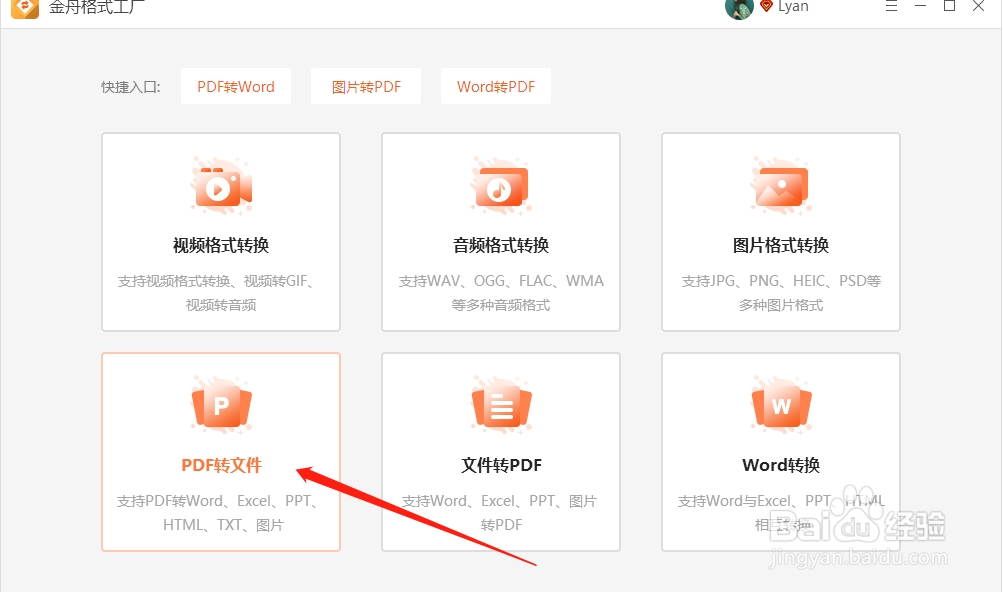
Task: Click the audio music note icon
Action: pos(502,186)
